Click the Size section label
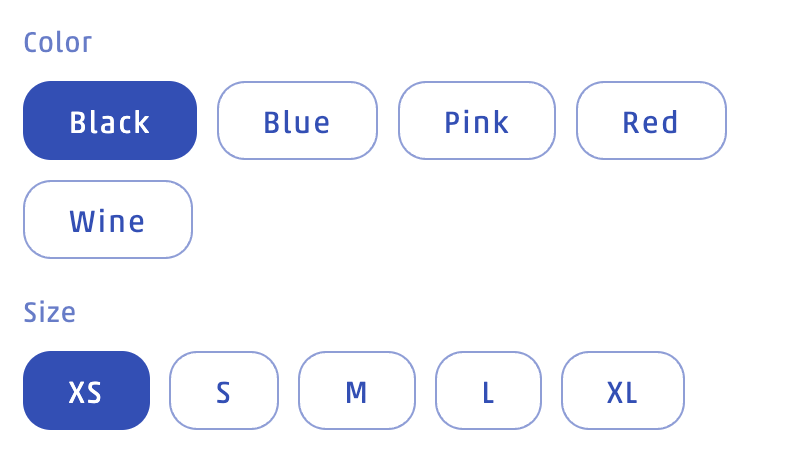Viewport: 786px width, 460px height. coord(49,312)
